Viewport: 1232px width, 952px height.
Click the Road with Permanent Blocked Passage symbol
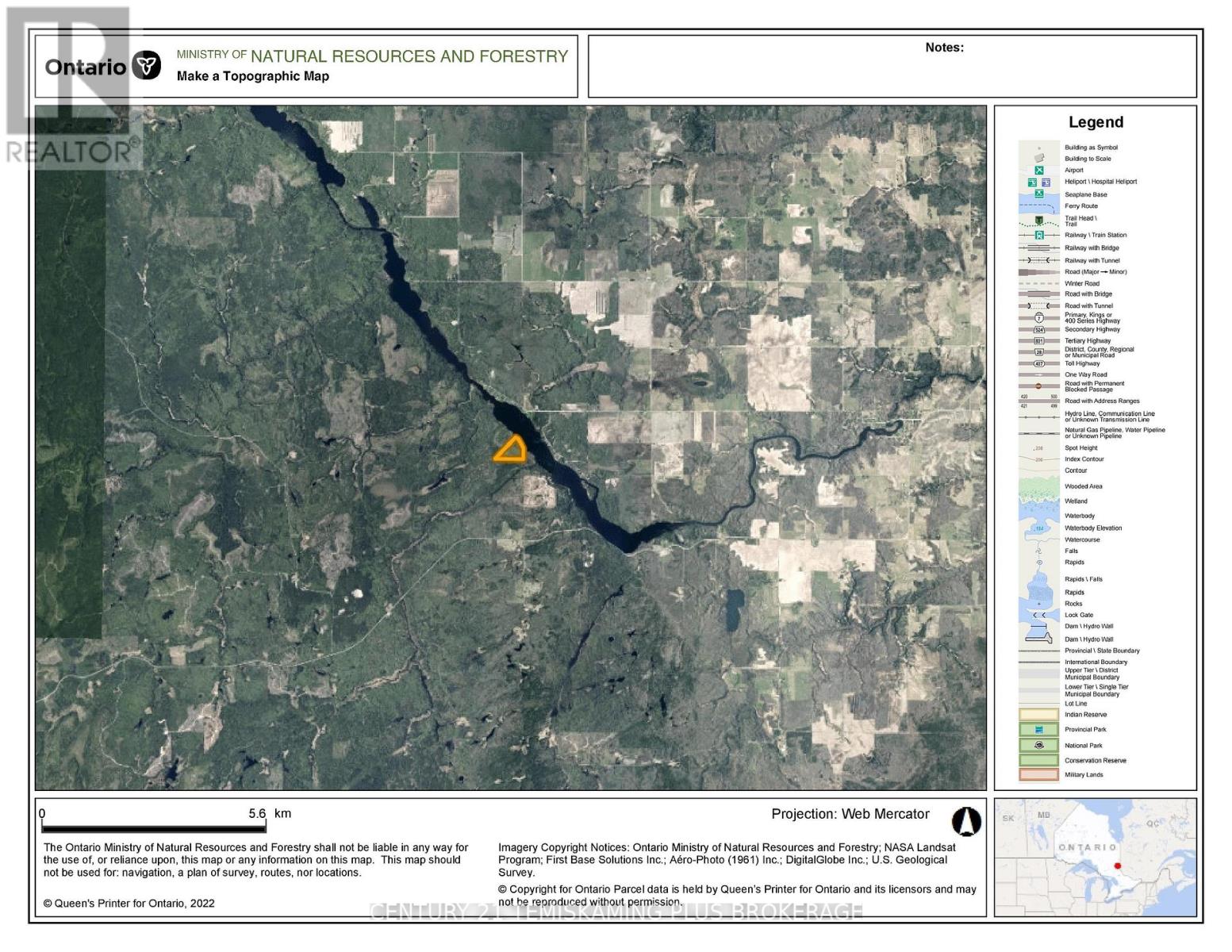(1038, 386)
